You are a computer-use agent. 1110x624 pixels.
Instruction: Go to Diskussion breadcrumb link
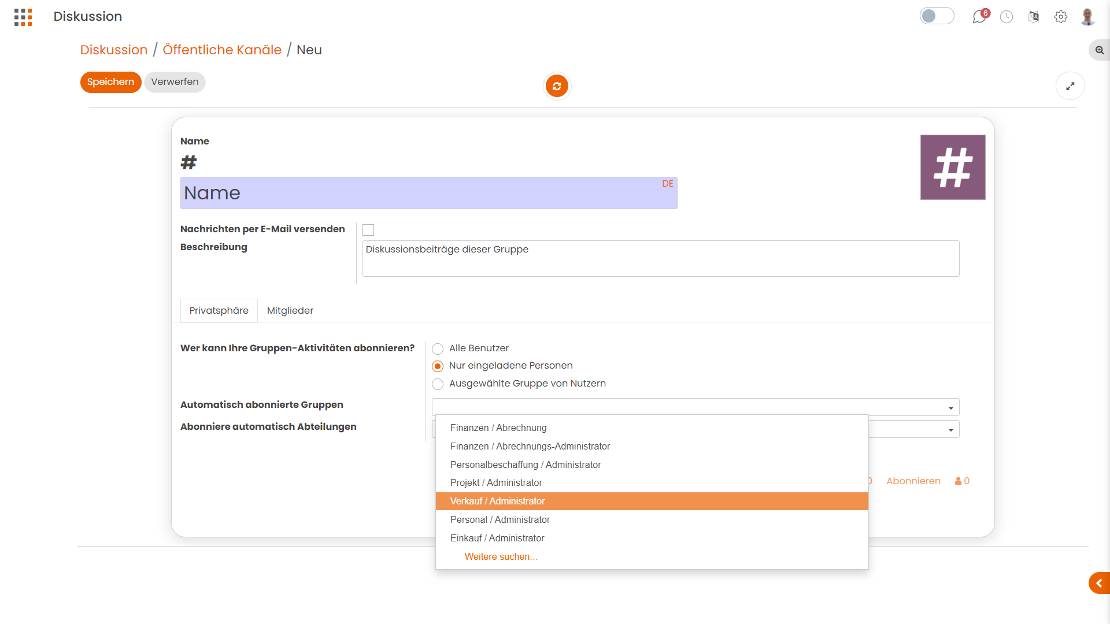[x=114, y=50]
